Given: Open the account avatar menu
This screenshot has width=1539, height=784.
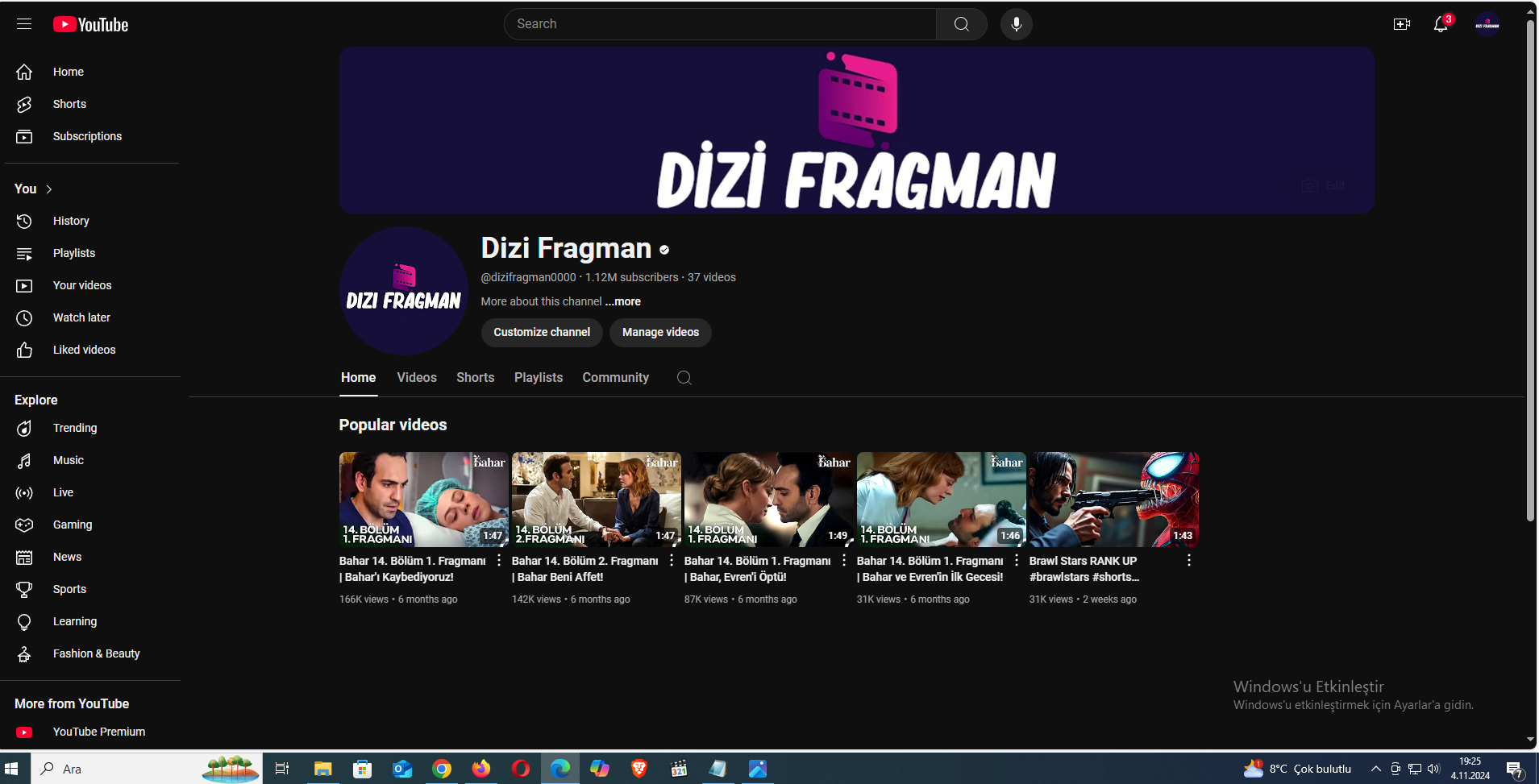Looking at the screenshot, I should pos(1487,24).
